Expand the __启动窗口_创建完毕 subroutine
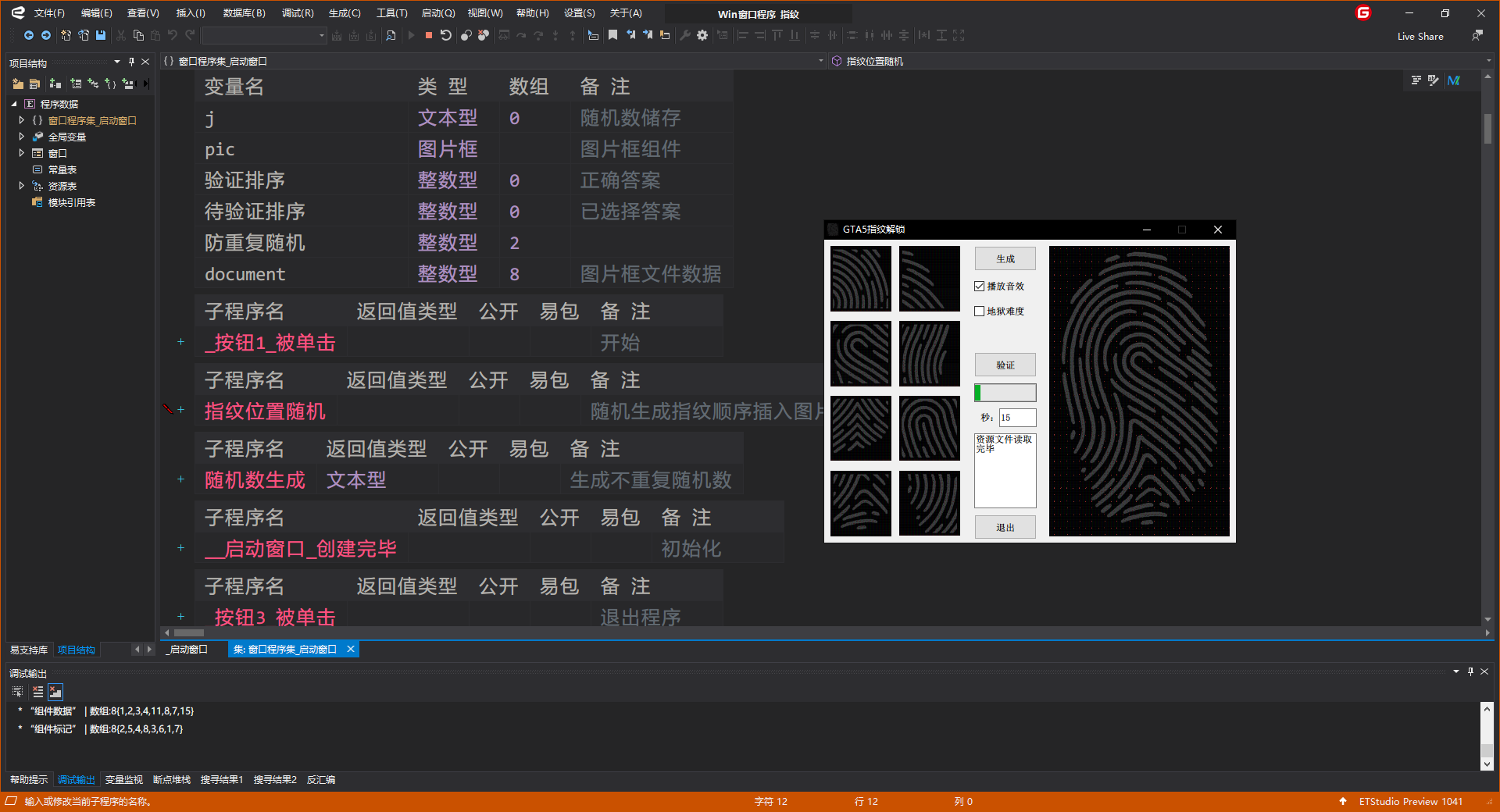1500x812 pixels. pos(180,548)
